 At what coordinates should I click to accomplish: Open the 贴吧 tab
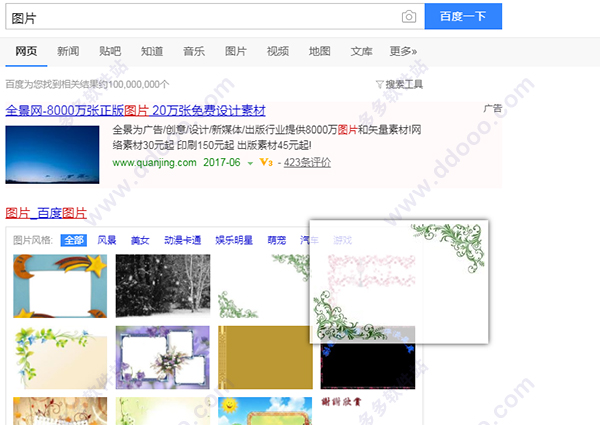[110, 51]
